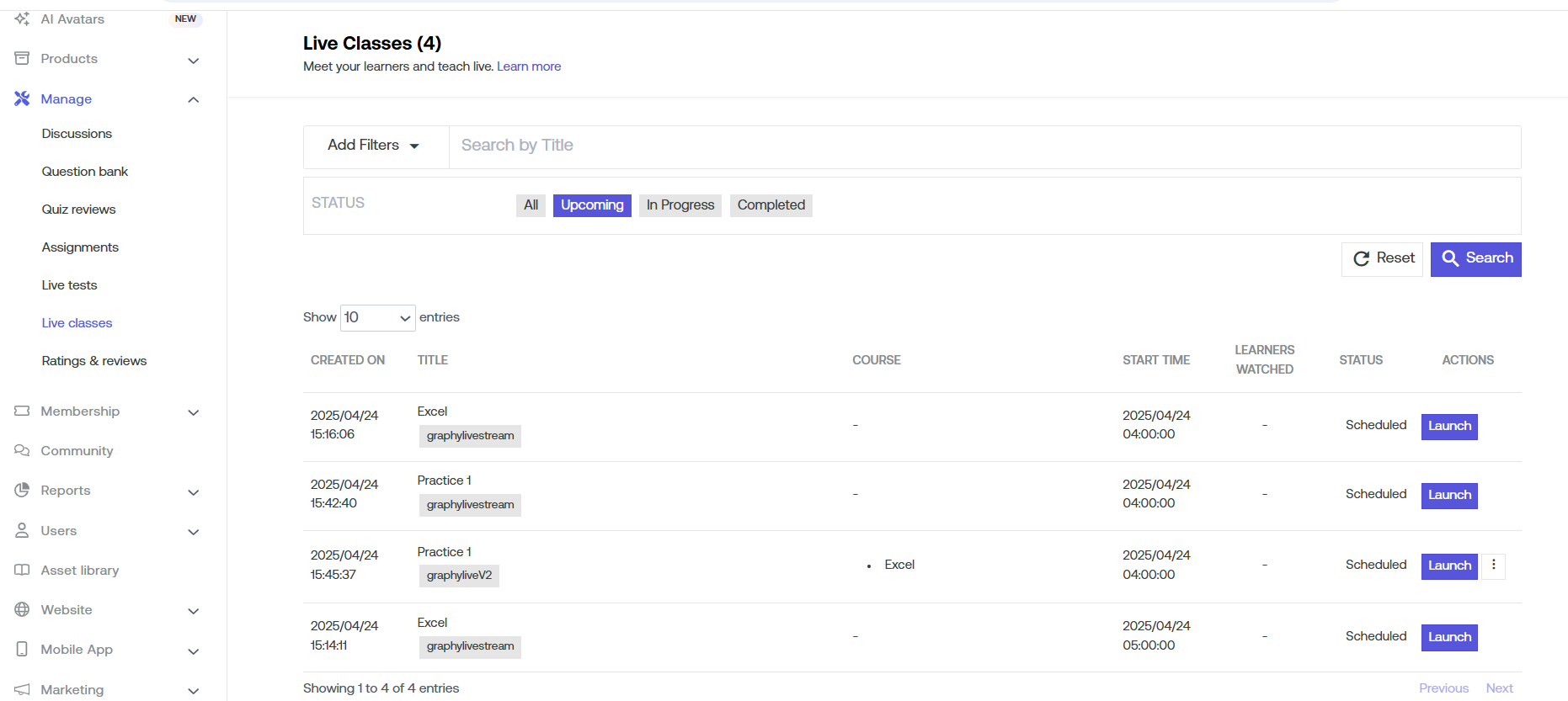This screenshot has width=1568, height=701.
Task: Collapse the Manage section chevron
Action: tap(194, 99)
